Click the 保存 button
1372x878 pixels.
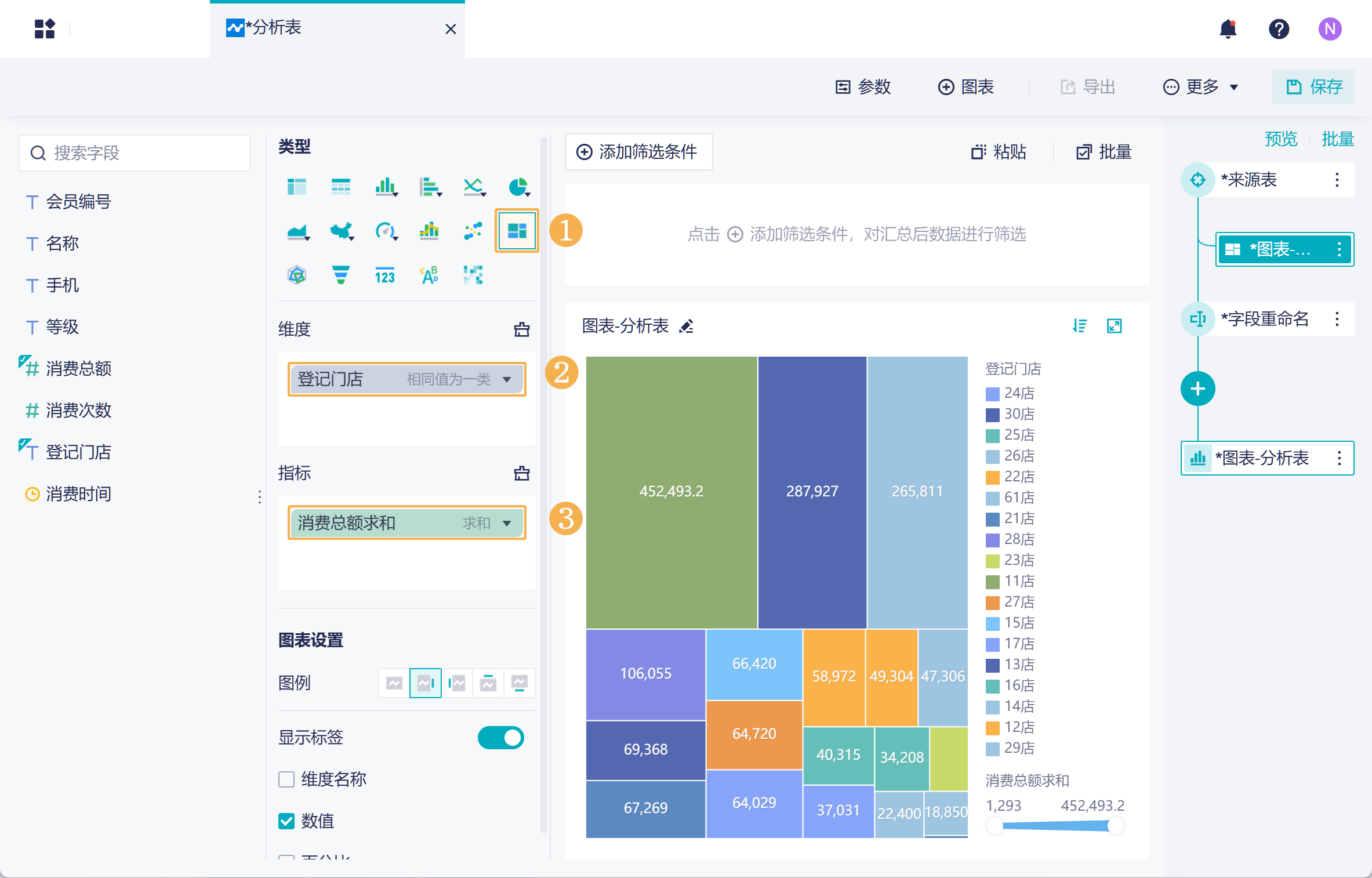(x=1313, y=87)
